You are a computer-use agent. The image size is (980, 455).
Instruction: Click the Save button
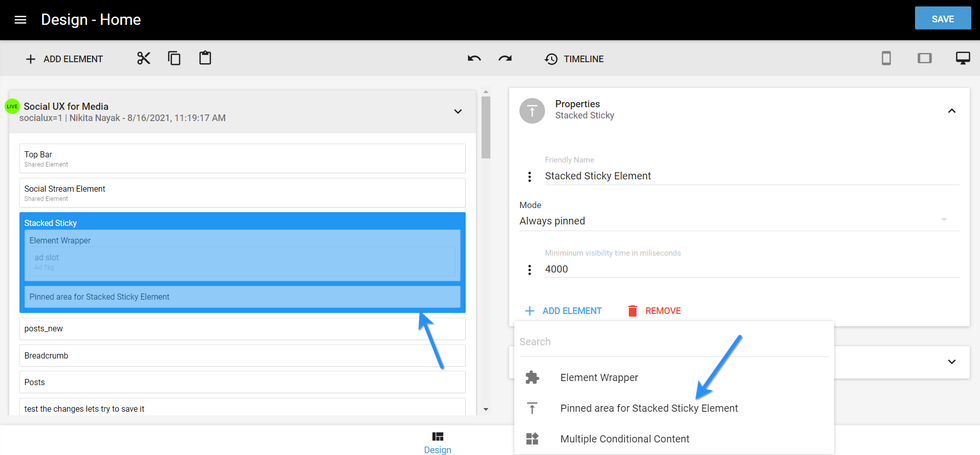[942, 19]
